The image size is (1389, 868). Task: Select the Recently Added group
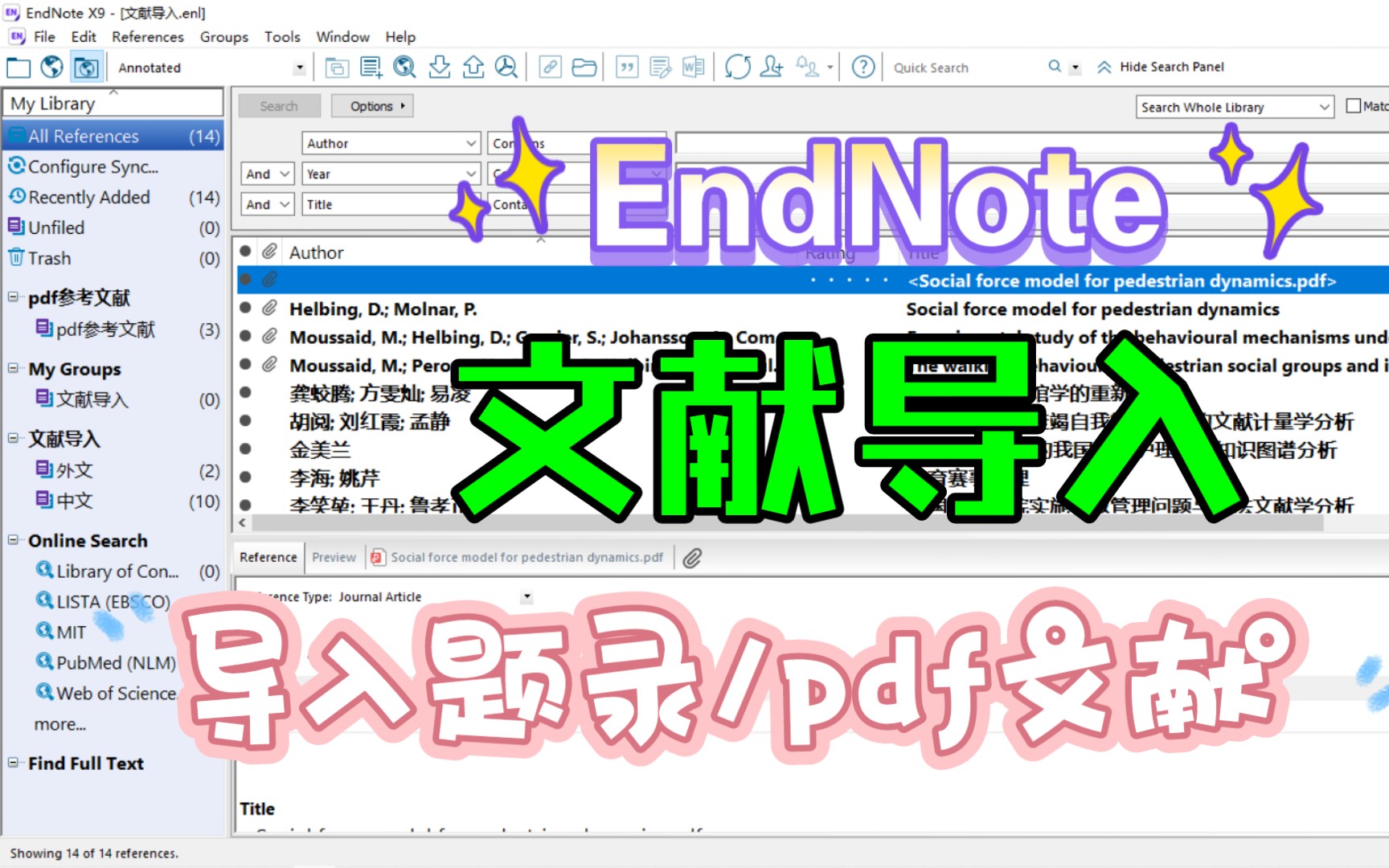113,197
